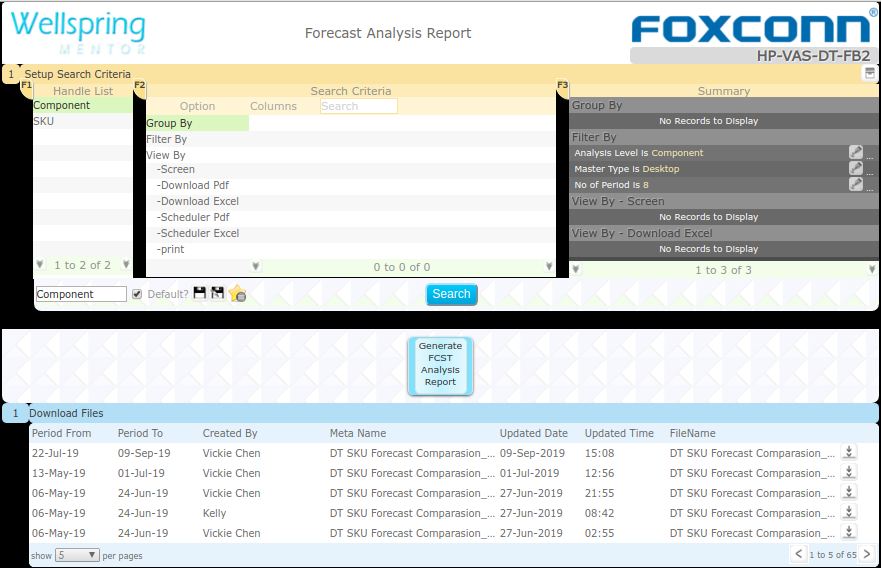The height and width of the screenshot is (568, 881).
Task: Download the file created by Kelly
Action: point(849,512)
